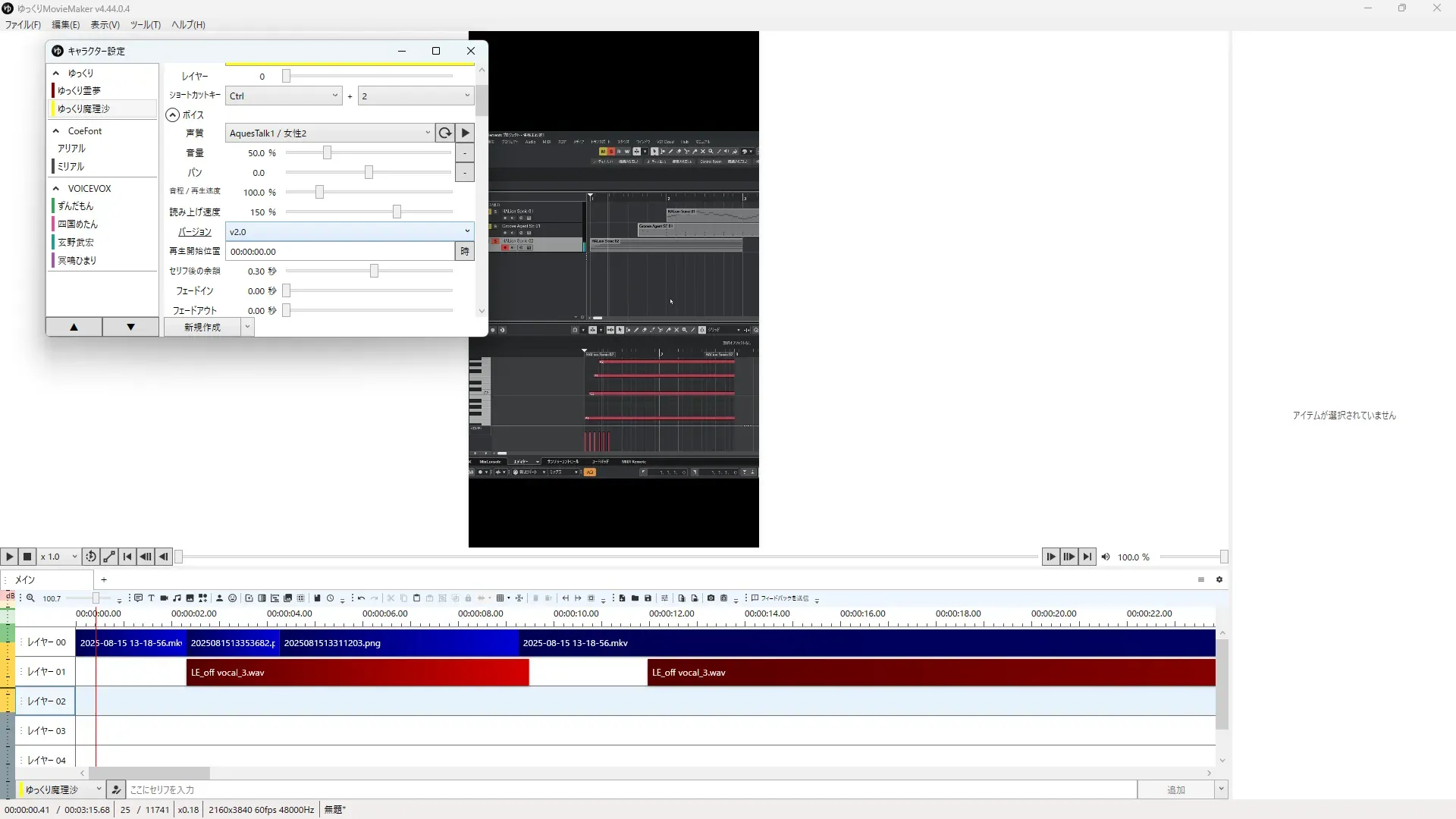
Task: Click the play button on the preview controls
Action: pyautogui.click(x=9, y=557)
